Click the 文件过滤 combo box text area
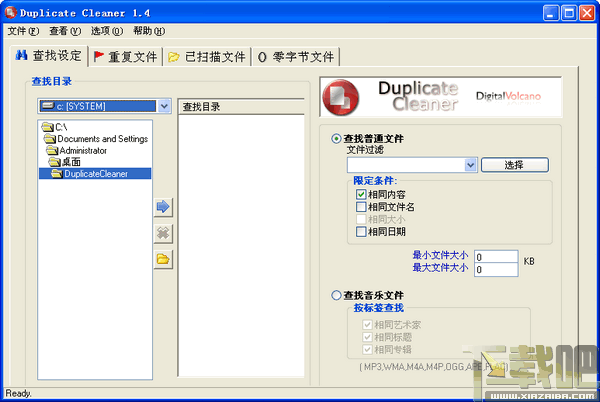The width and height of the screenshot is (600, 402). (x=406, y=165)
